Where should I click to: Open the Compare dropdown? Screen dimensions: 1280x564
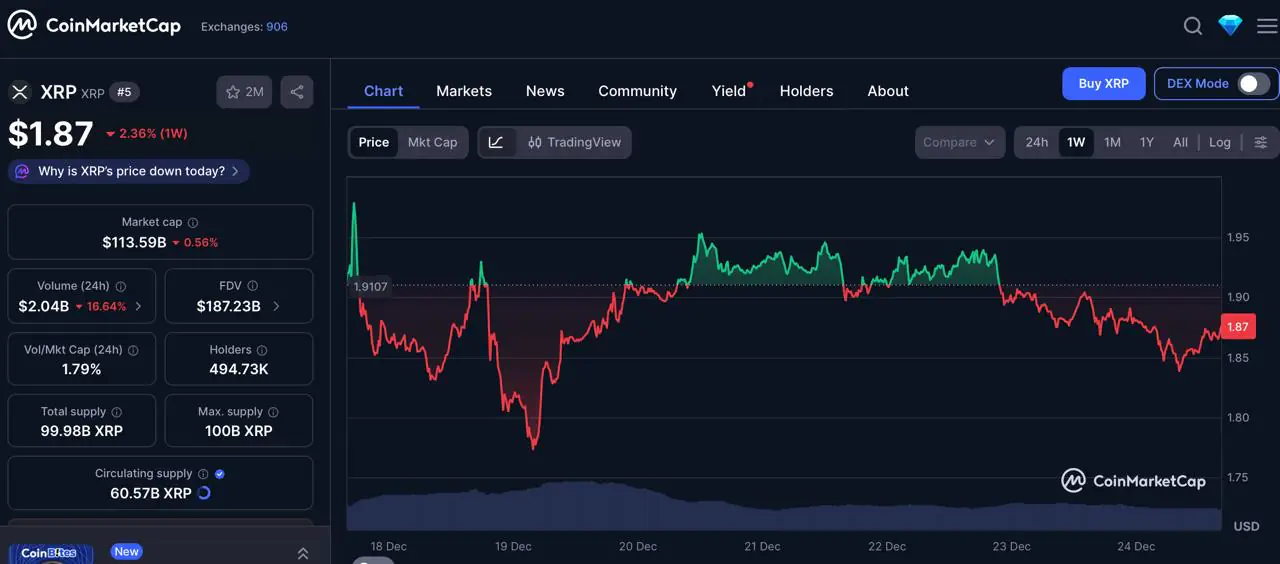[959, 142]
